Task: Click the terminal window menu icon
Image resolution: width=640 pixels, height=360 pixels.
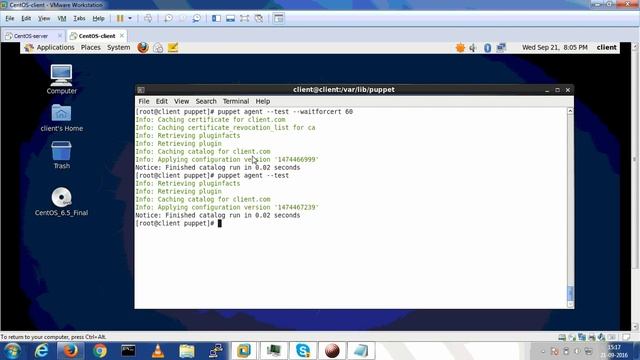Action: 141,90
